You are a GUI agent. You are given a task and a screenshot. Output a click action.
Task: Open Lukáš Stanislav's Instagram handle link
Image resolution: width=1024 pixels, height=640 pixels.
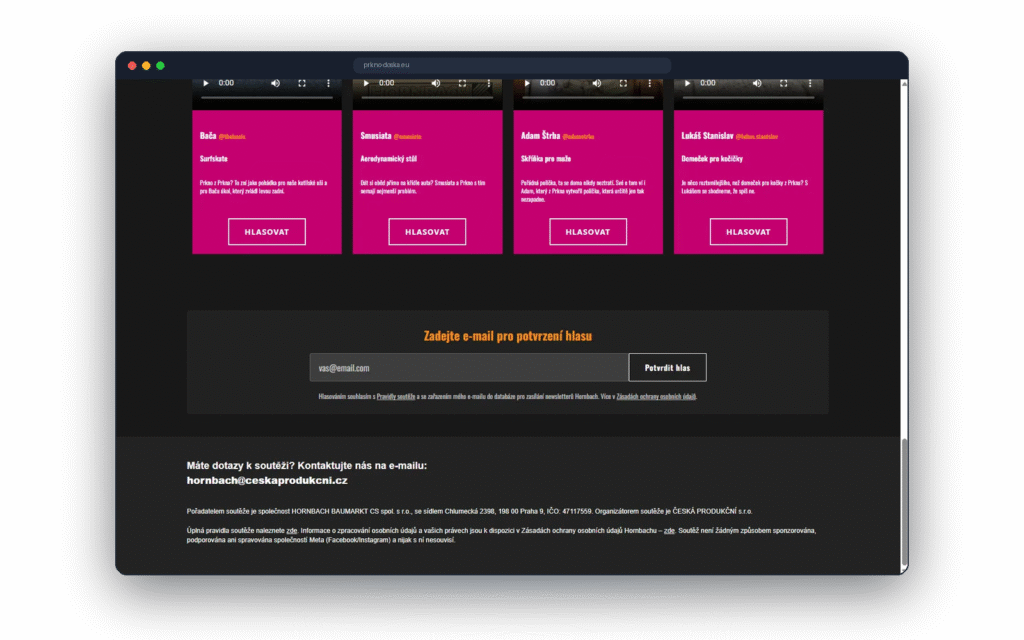click(x=757, y=136)
